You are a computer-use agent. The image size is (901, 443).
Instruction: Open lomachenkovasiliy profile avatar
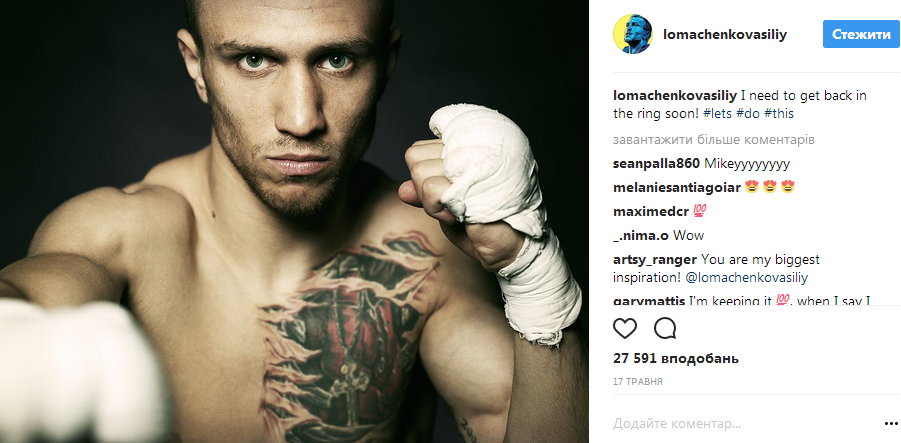[633, 34]
